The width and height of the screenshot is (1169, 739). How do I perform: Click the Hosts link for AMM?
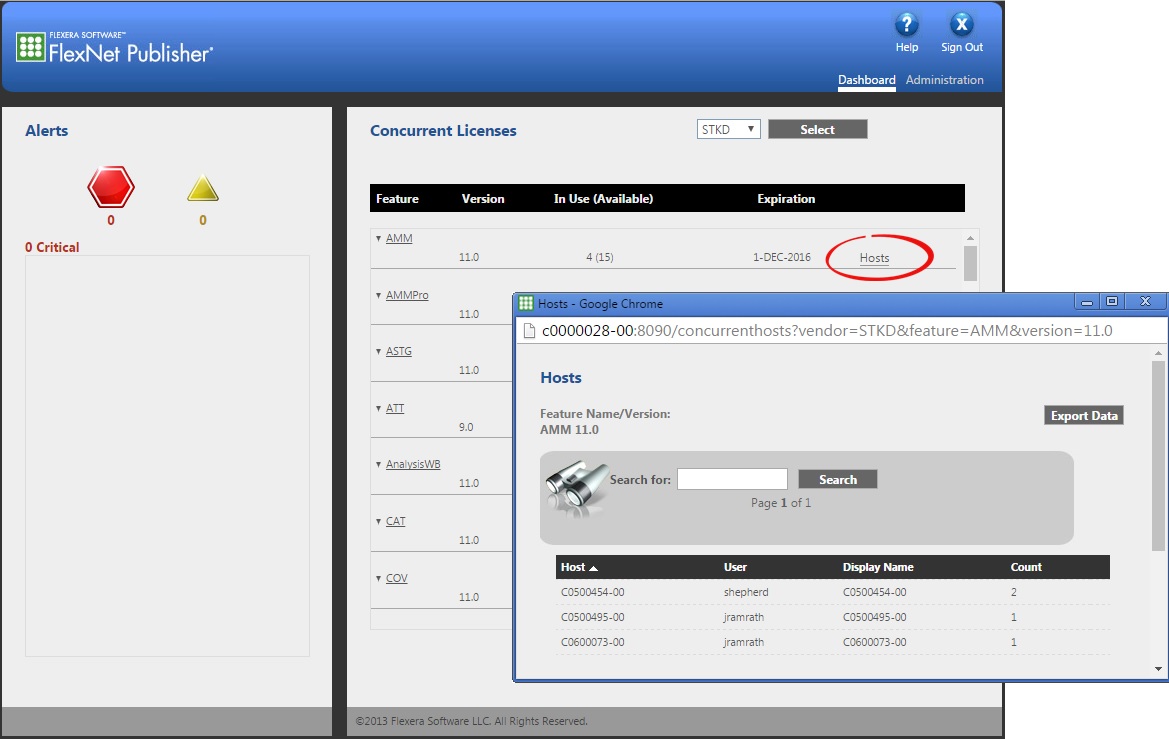coord(875,258)
